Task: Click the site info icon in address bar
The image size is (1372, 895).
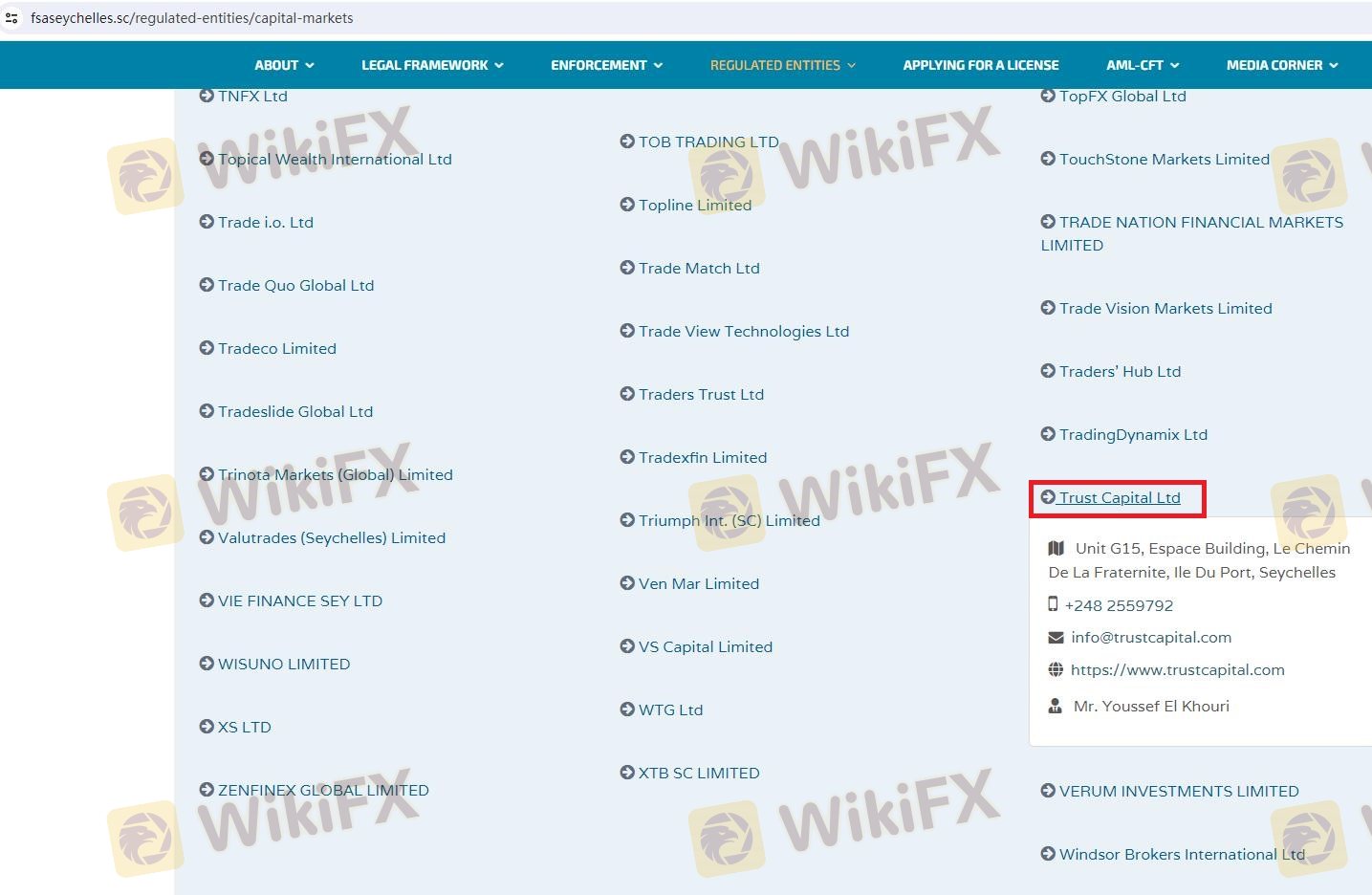Action: (11, 18)
